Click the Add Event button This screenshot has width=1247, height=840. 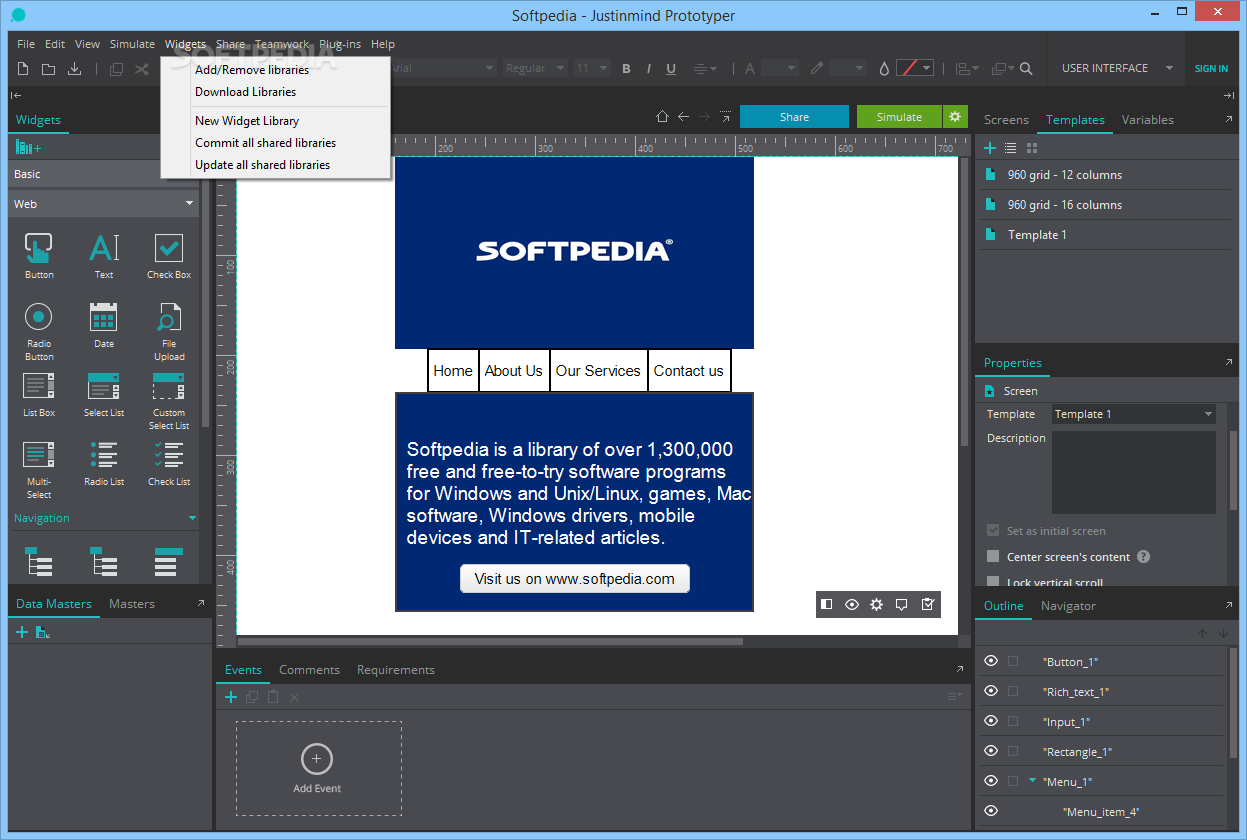(317, 769)
